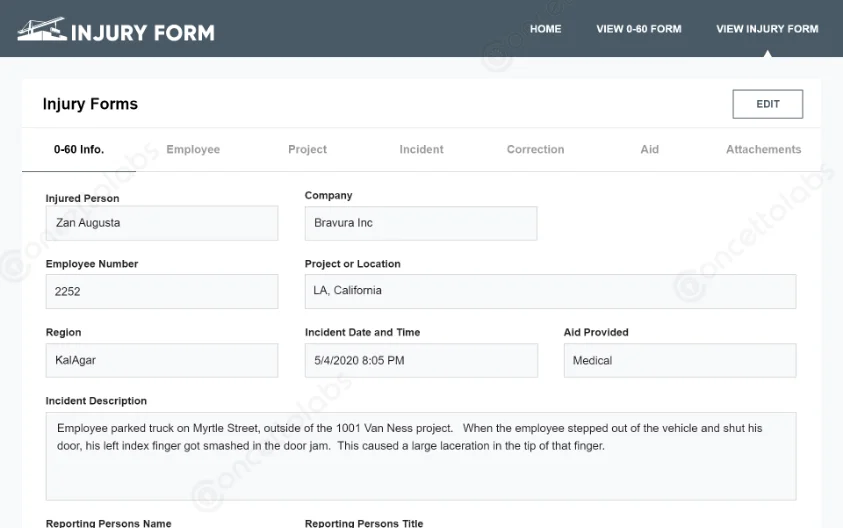The height and width of the screenshot is (528, 843).
Task: Go to View 0-60 Form page
Action: coord(638,29)
